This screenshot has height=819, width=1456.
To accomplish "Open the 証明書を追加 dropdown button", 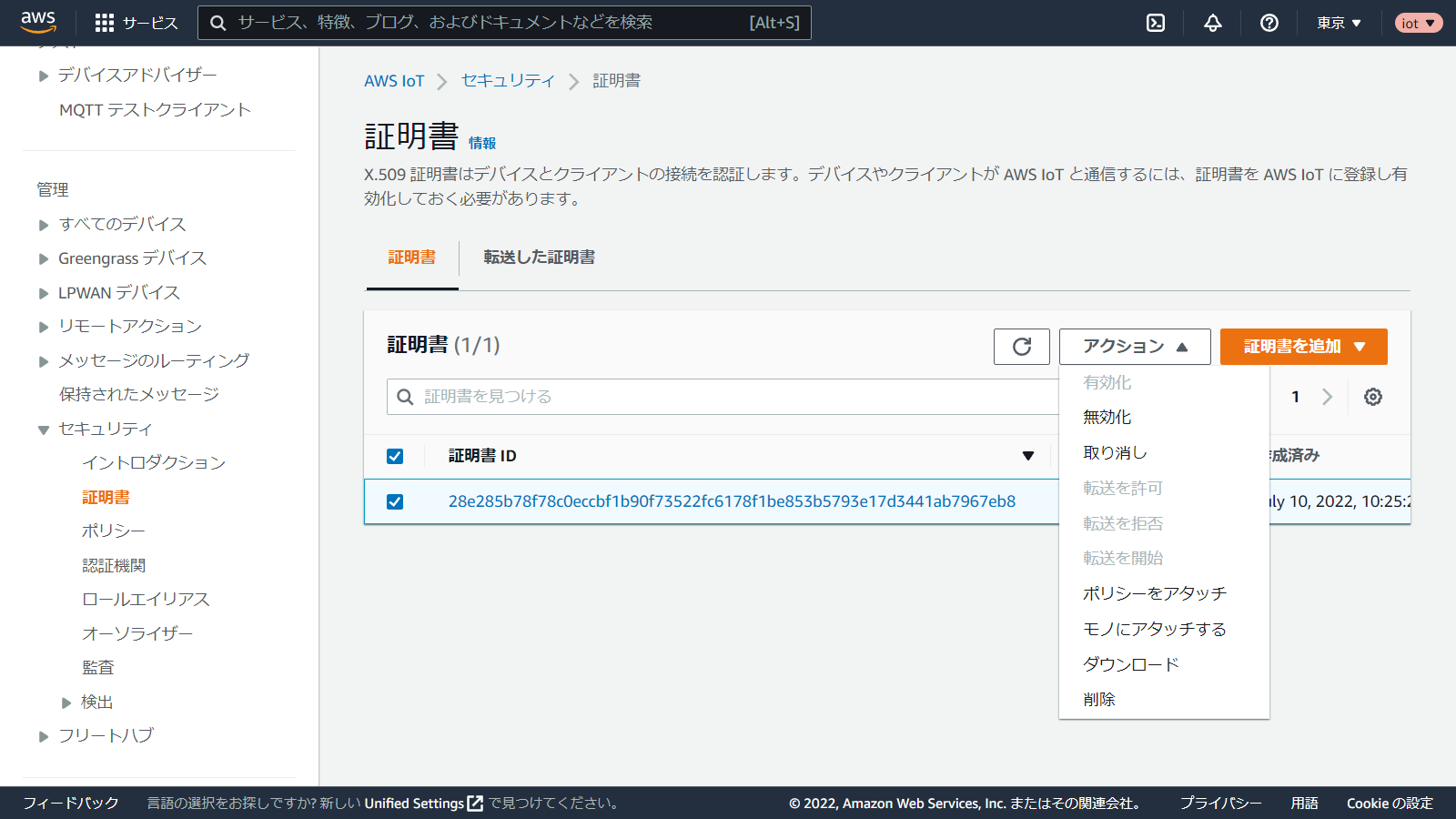I will [1303, 347].
